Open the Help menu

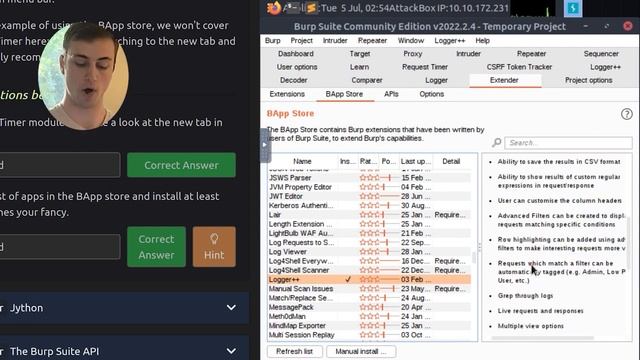tap(482, 40)
